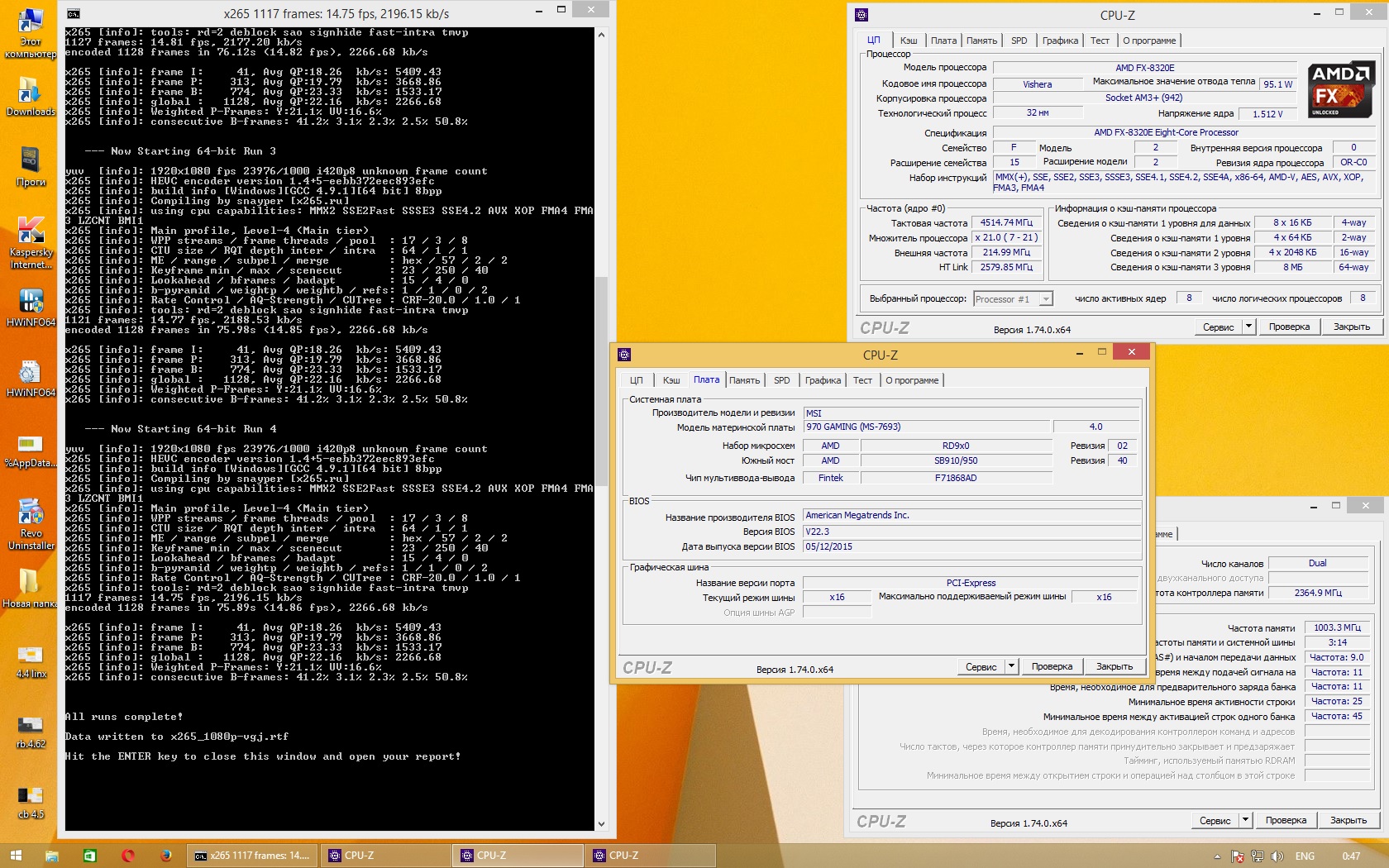1389x868 pixels.
Task: Select the 4.4 linx desktop icon
Action: click(31, 661)
